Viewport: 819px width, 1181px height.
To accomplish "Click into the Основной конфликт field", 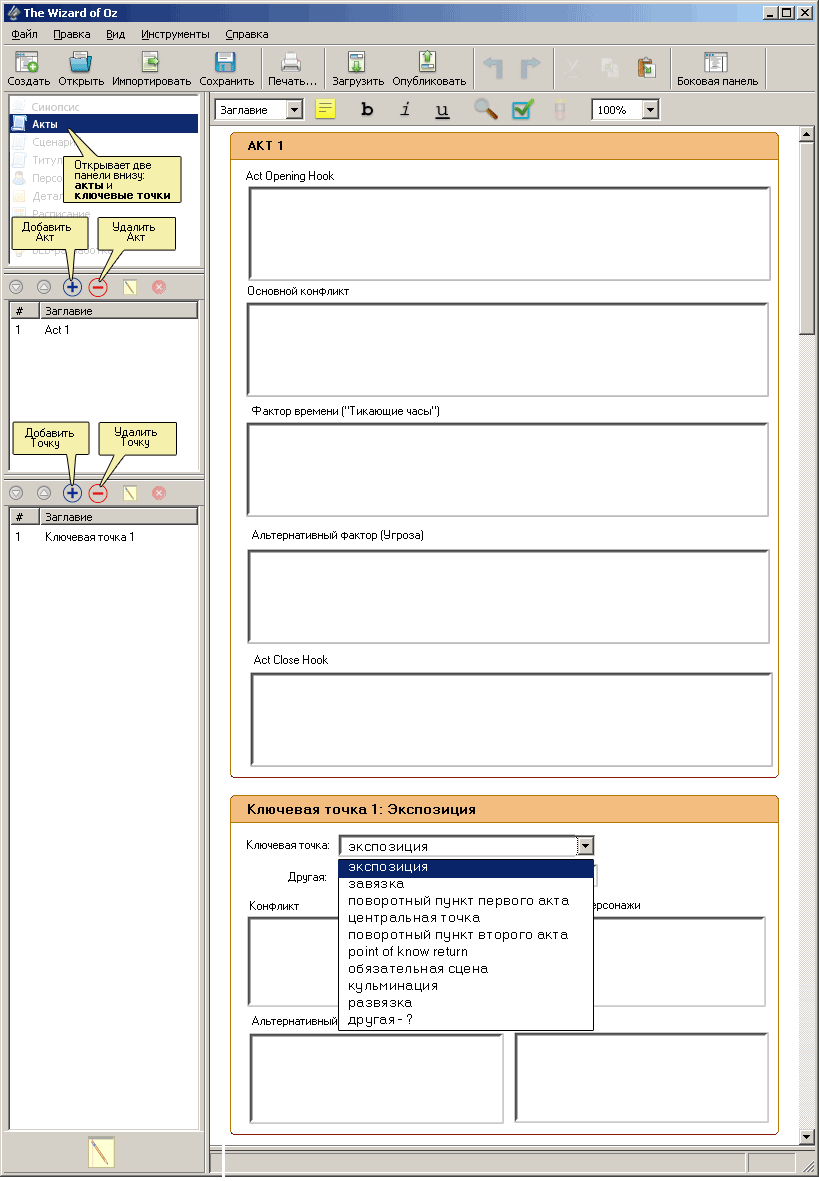I will [508, 349].
